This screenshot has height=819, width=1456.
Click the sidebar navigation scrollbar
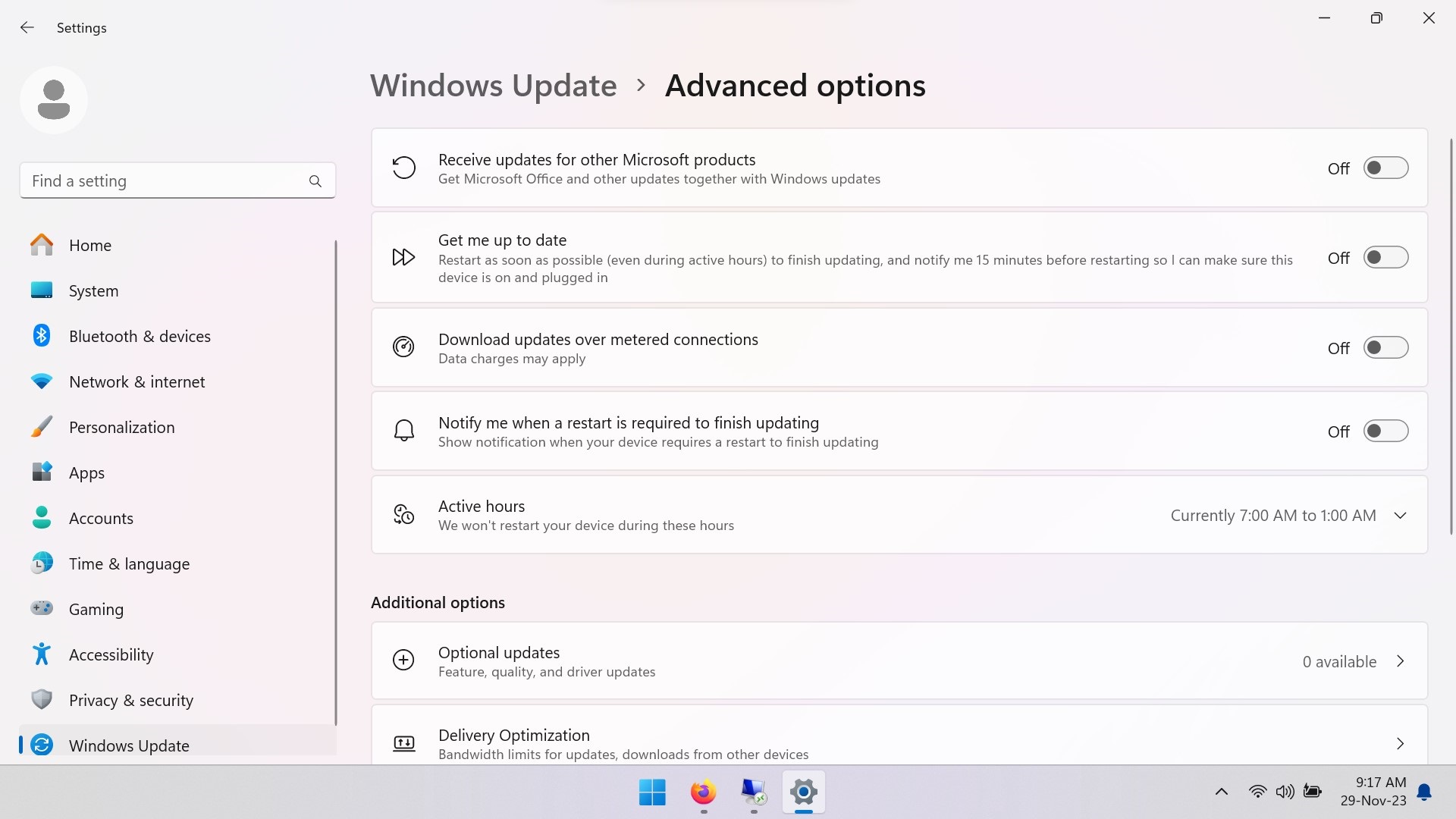(x=334, y=482)
